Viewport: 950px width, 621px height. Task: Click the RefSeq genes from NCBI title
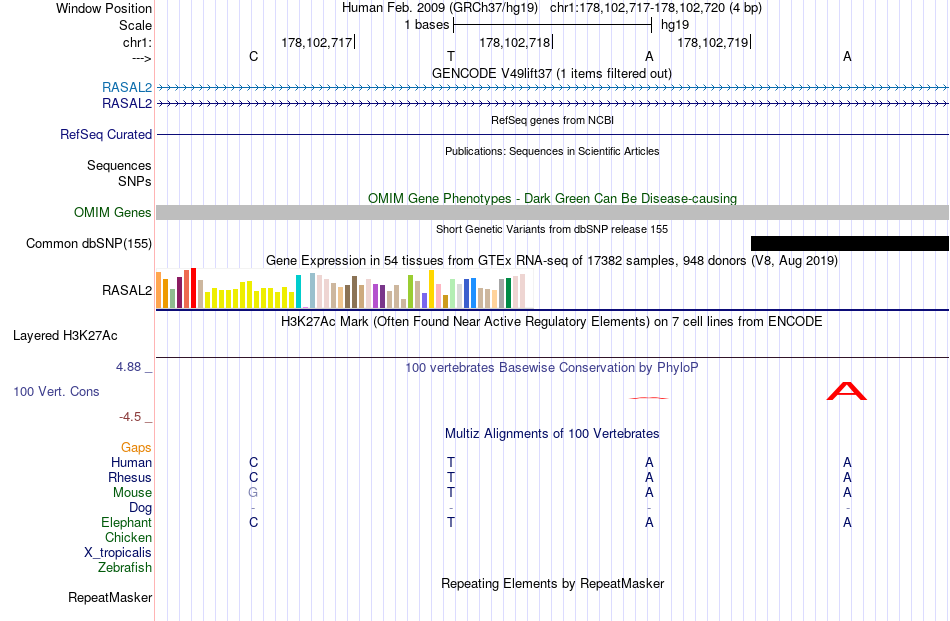(552, 120)
